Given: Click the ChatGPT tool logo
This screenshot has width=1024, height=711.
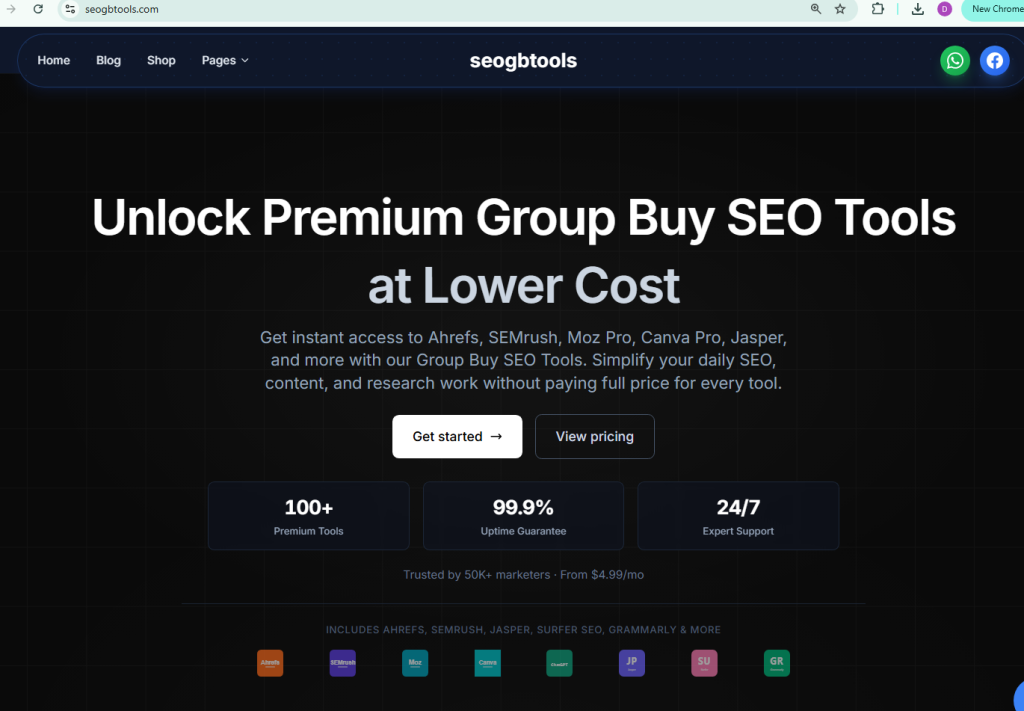Looking at the screenshot, I should click(560, 663).
